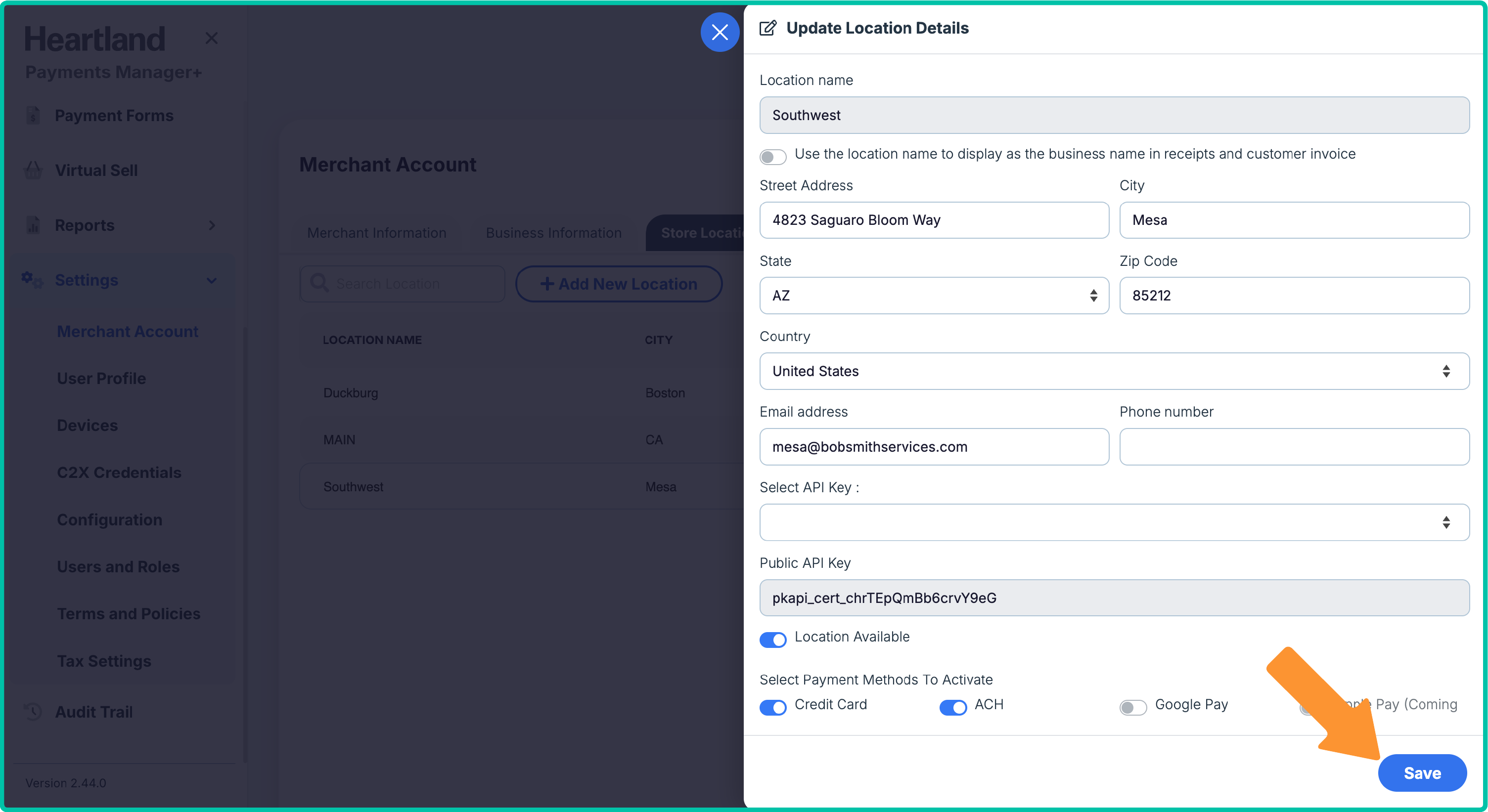Click the Boston city cell
Screen dimensions: 1488x812
tap(665, 392)
